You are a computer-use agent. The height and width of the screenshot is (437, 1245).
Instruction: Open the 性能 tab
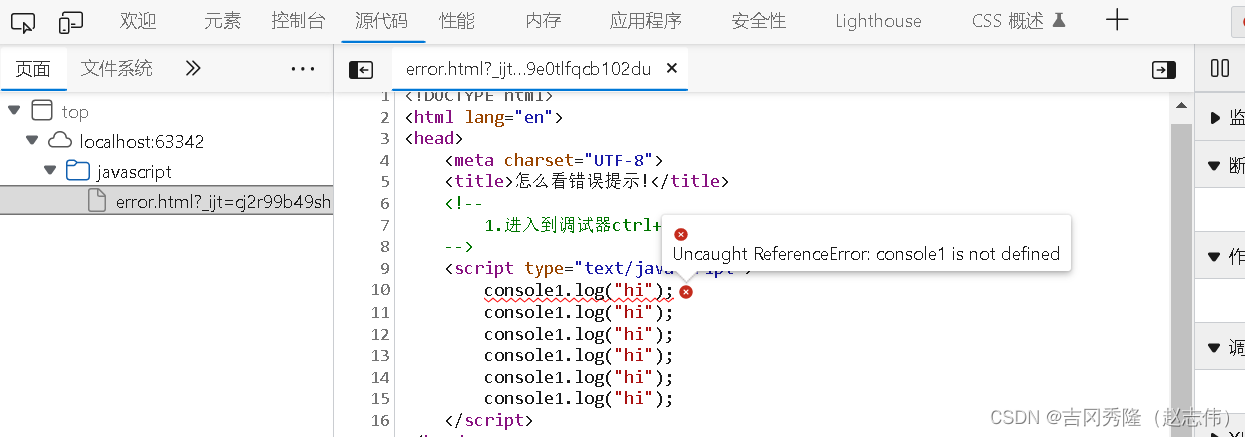[457, 21]
